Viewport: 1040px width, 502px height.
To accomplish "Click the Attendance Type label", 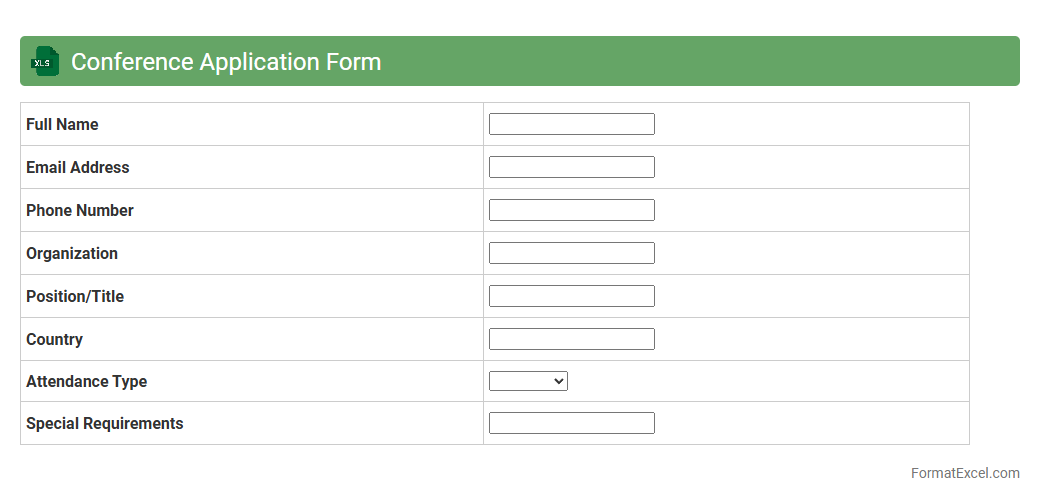I will click(x=86, y=381).
